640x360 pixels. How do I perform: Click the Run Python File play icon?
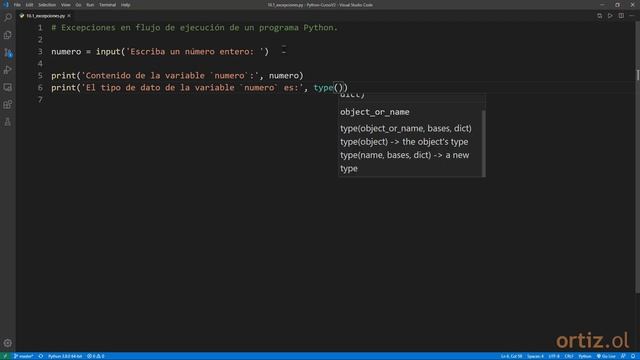point(610,16)
